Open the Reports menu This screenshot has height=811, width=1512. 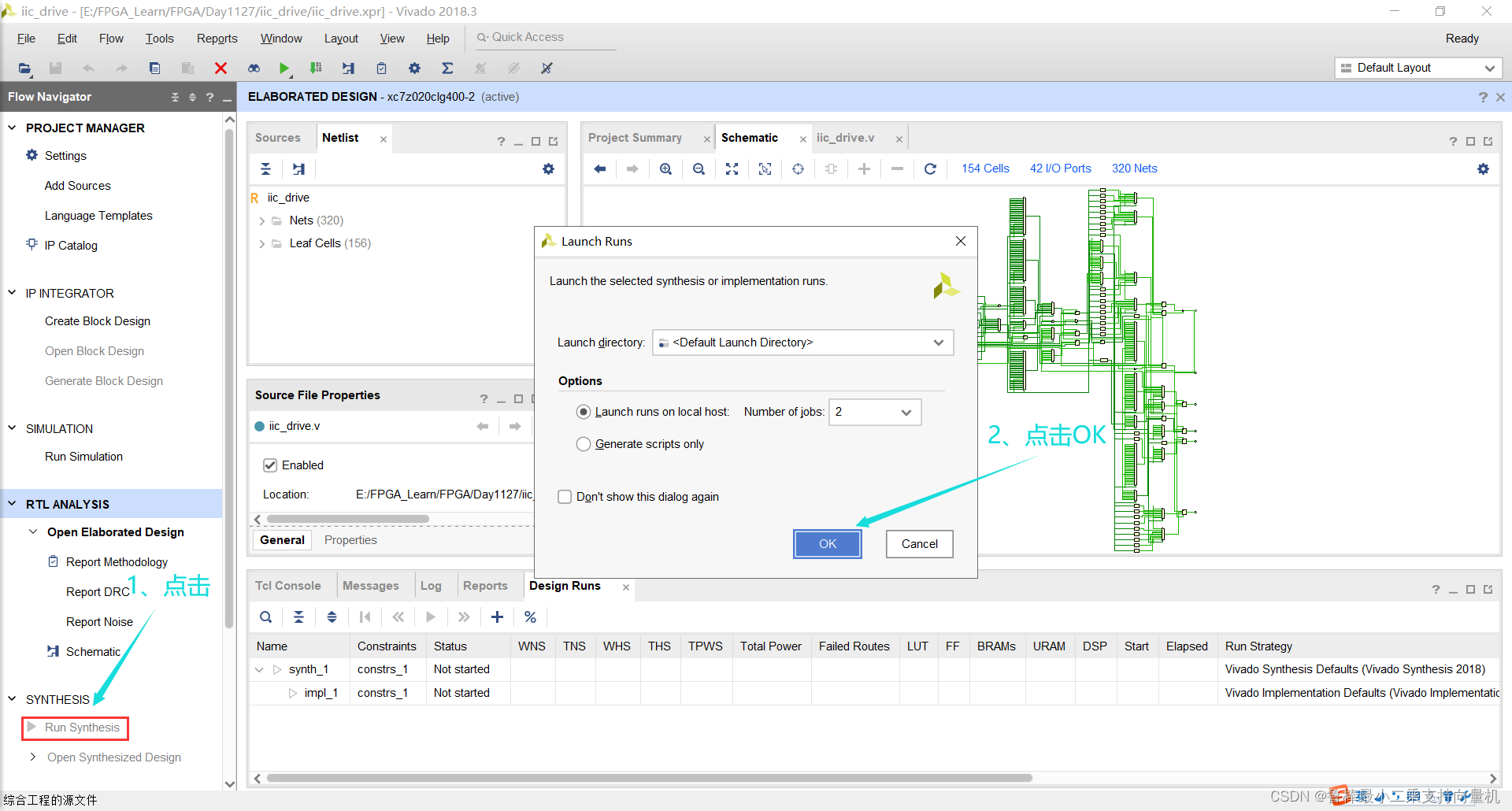[x=217, y=39]
